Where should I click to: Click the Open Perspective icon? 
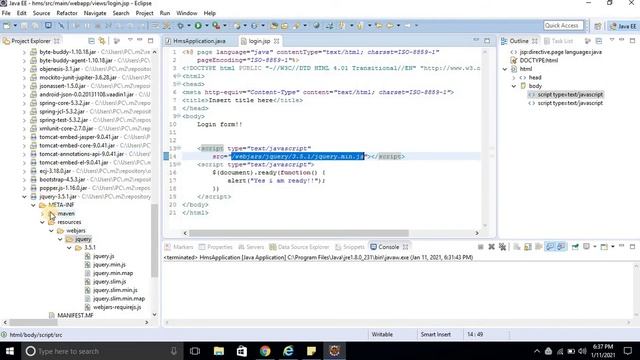(598, 26)
